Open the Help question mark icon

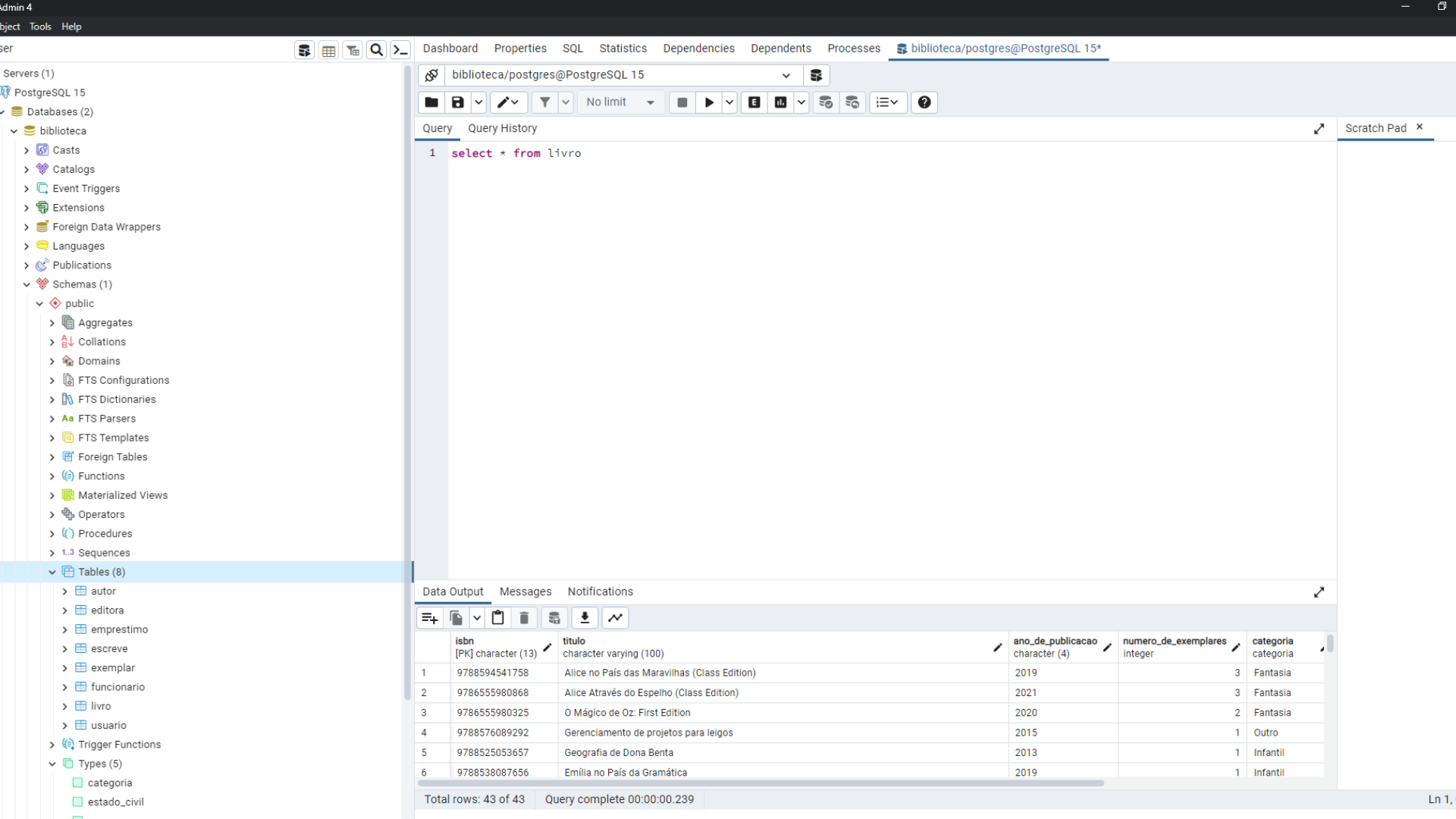924,102
